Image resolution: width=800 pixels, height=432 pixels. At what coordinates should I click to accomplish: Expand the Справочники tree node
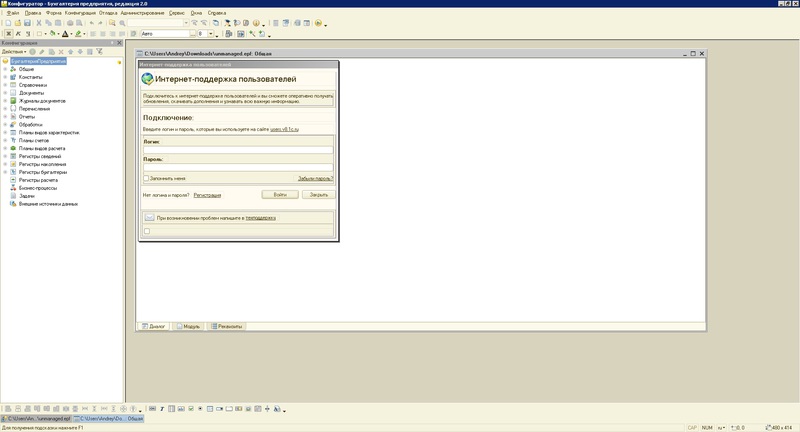pos(5,85)
